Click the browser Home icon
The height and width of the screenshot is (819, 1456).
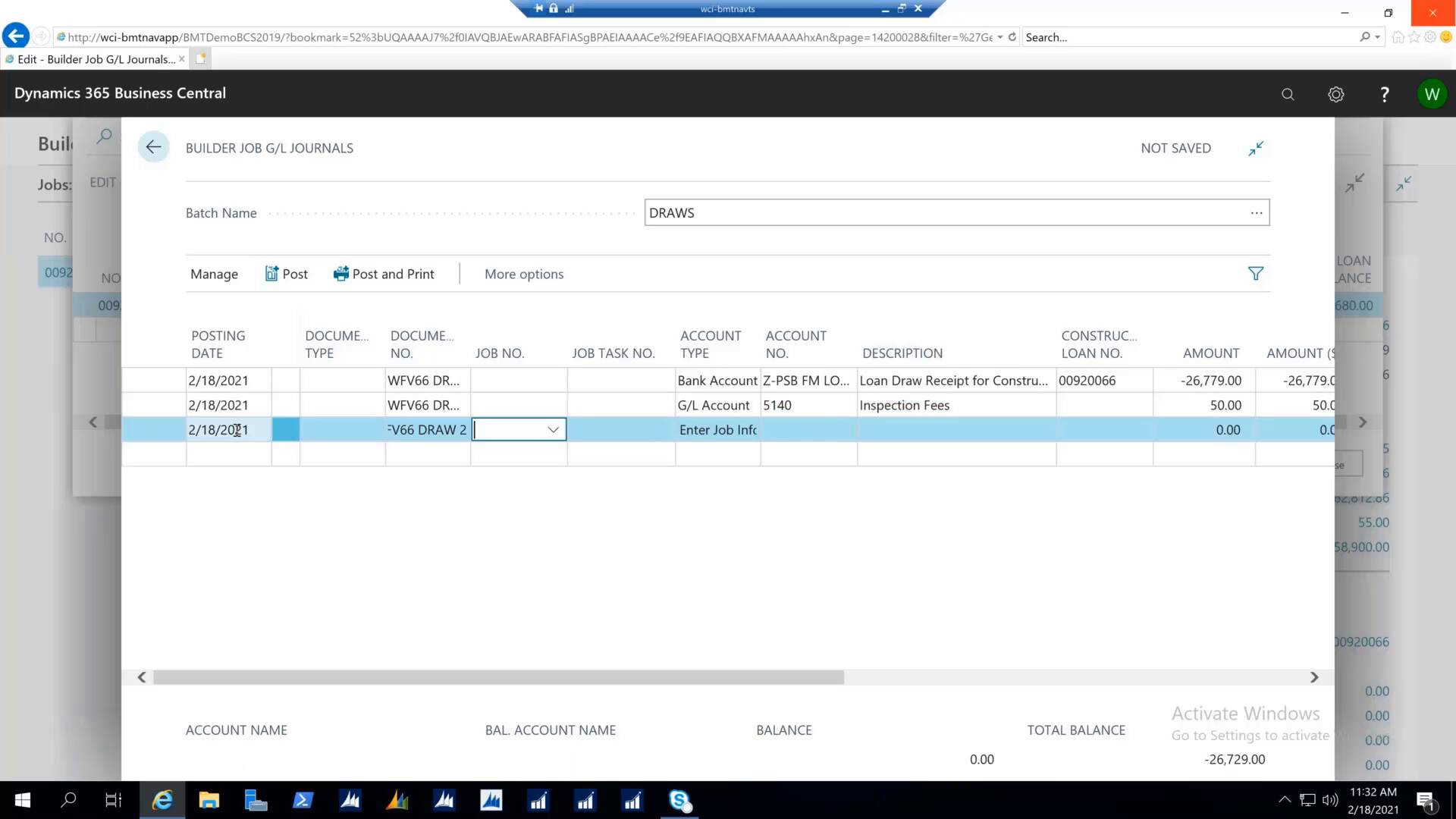[1398, 36]
